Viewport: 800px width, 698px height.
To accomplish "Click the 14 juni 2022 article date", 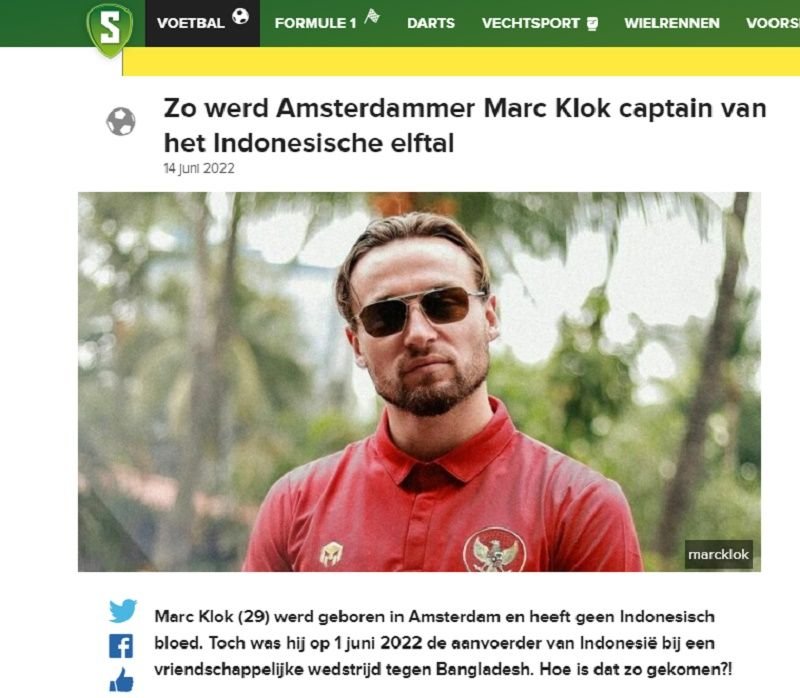I will [x=199, y=168].
